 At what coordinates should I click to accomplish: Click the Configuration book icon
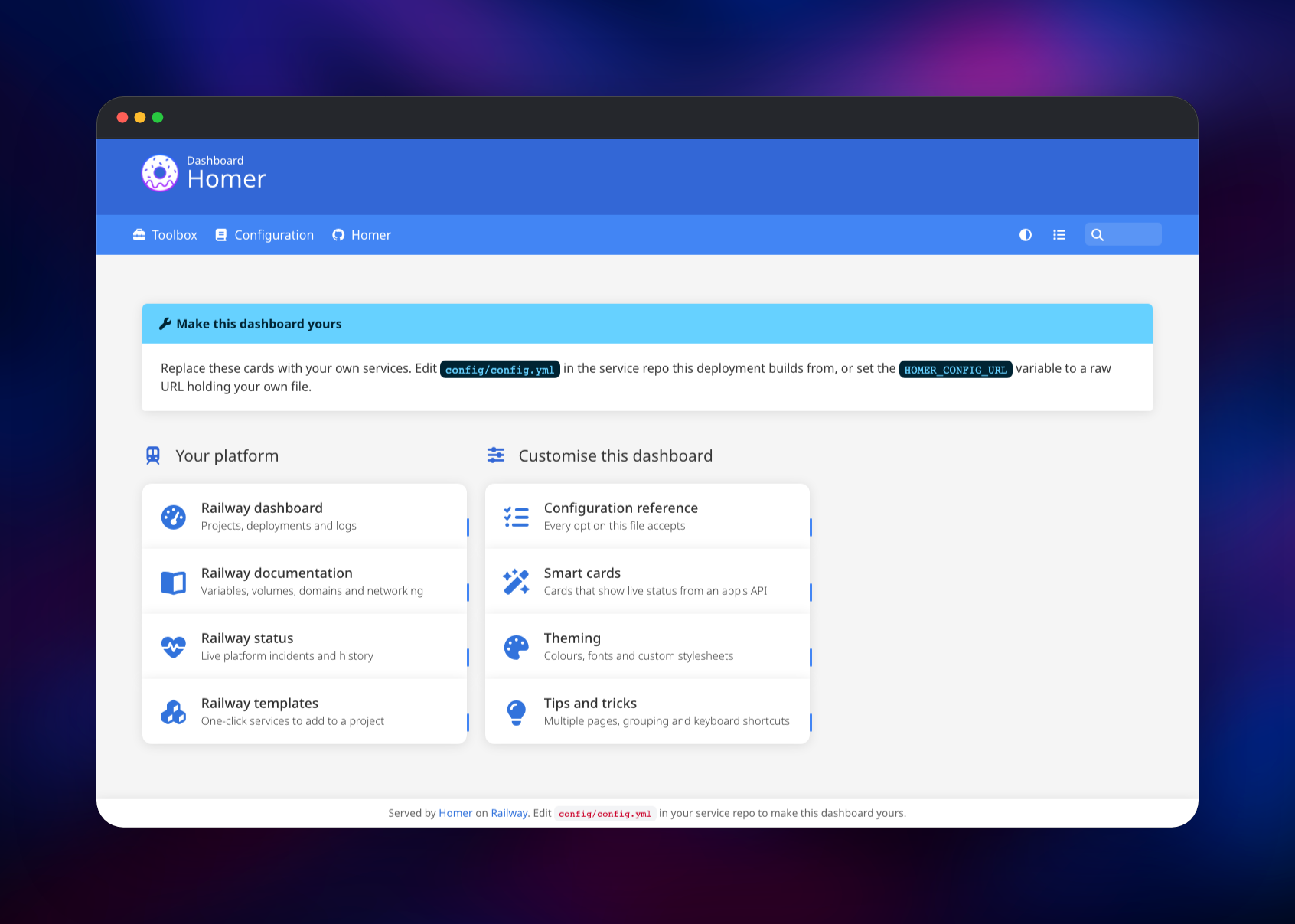[x=221, y=235]
